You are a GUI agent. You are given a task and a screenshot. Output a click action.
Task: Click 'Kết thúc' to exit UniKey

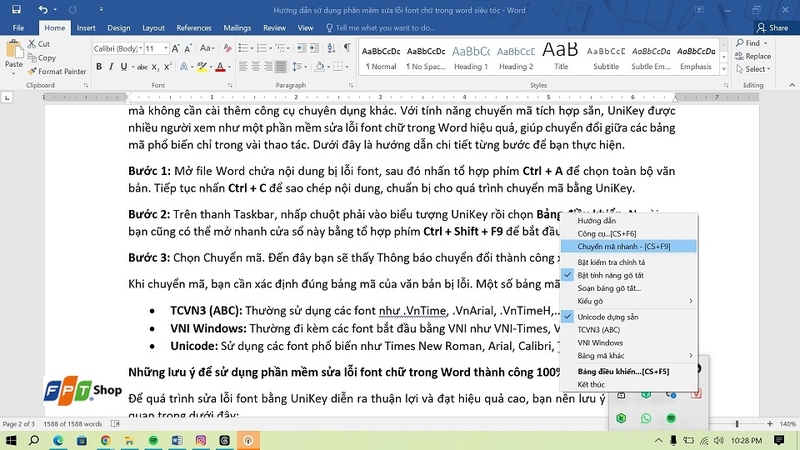click(629, 385)
